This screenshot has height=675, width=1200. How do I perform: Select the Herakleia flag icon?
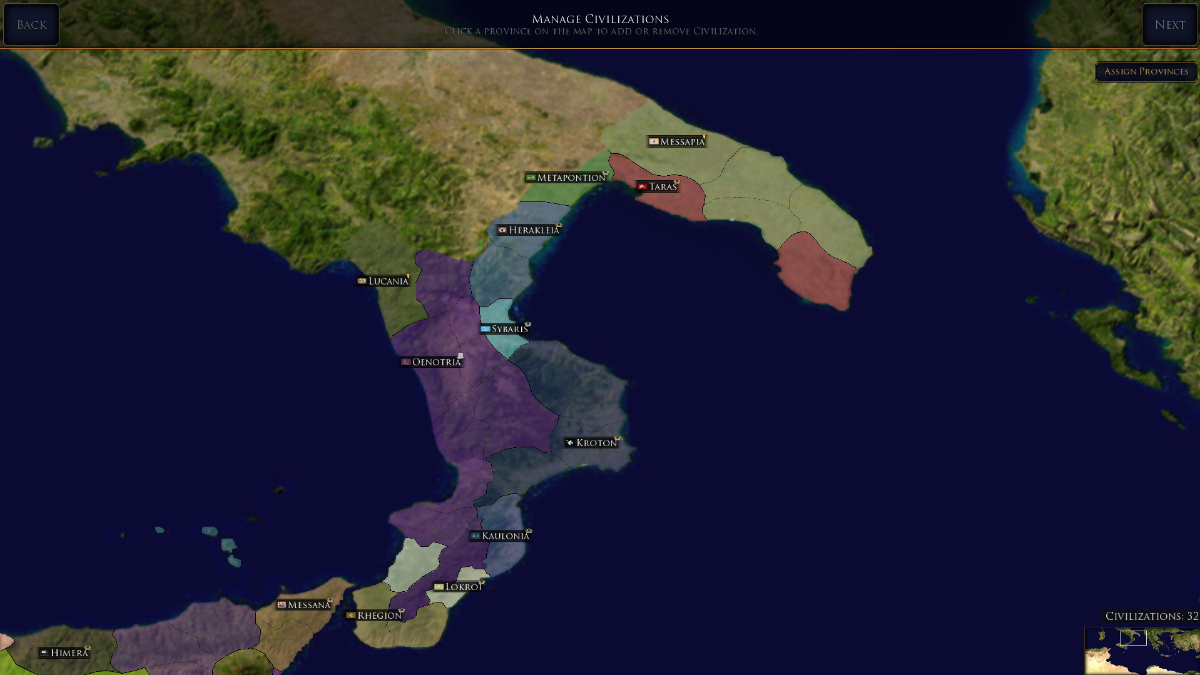click(x=503, y=230)
